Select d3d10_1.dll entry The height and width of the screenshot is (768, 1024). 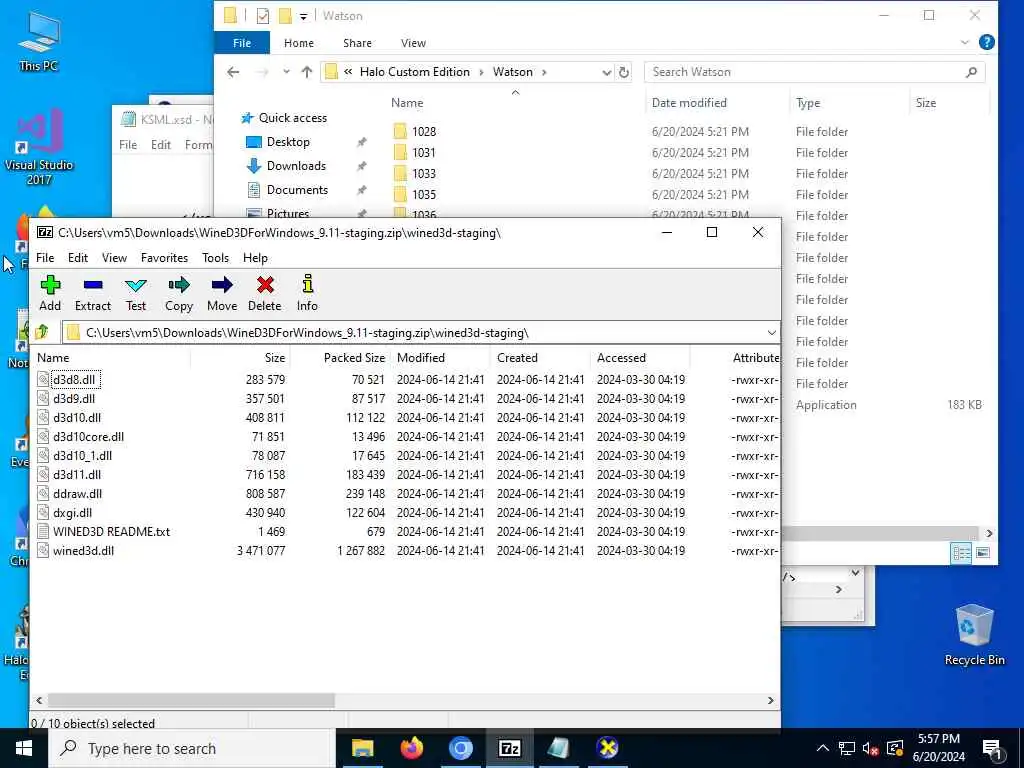coord(82,455)
